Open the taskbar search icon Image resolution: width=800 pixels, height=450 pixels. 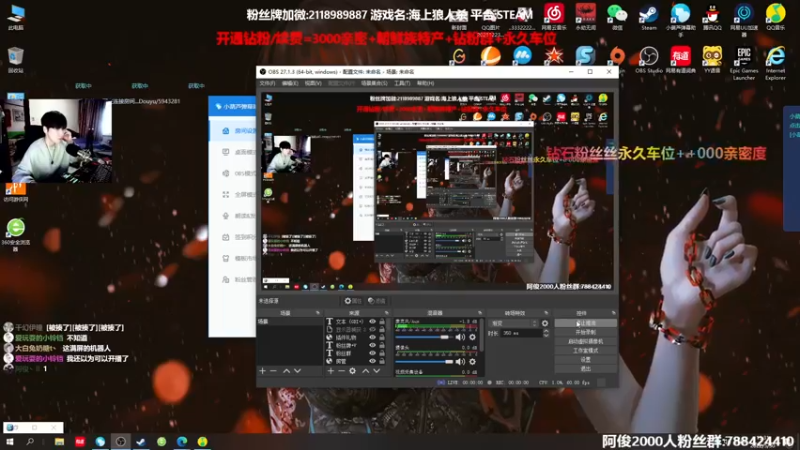[x=30, y=442]
